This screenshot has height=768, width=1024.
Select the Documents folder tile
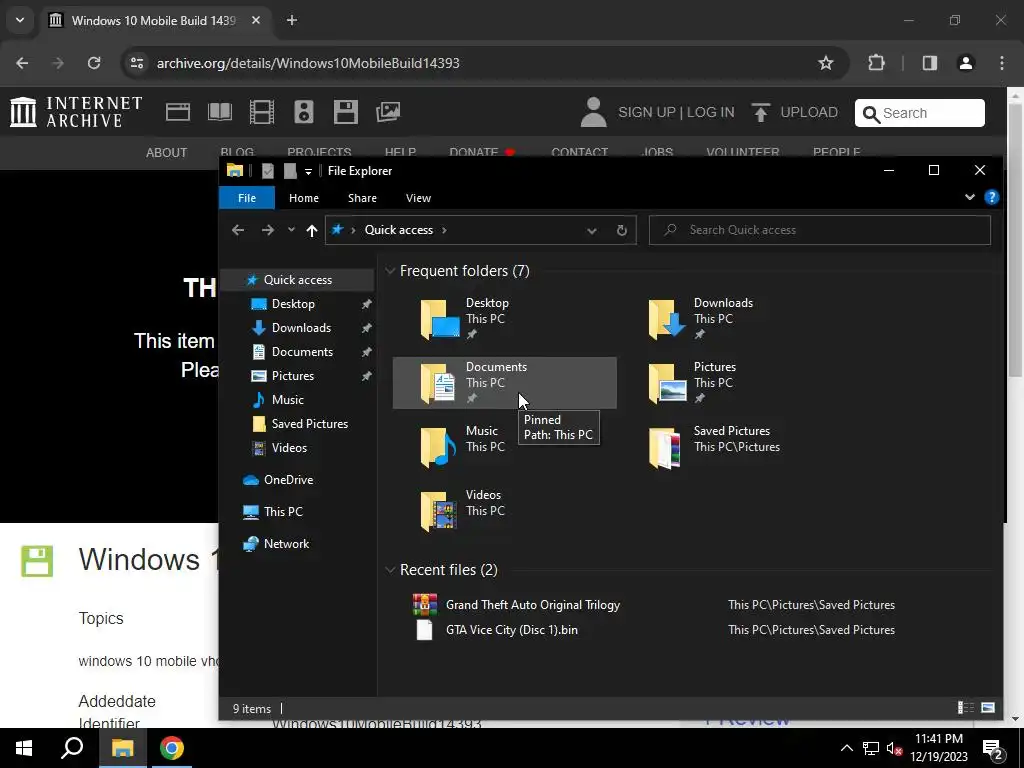tap(505, 383)
